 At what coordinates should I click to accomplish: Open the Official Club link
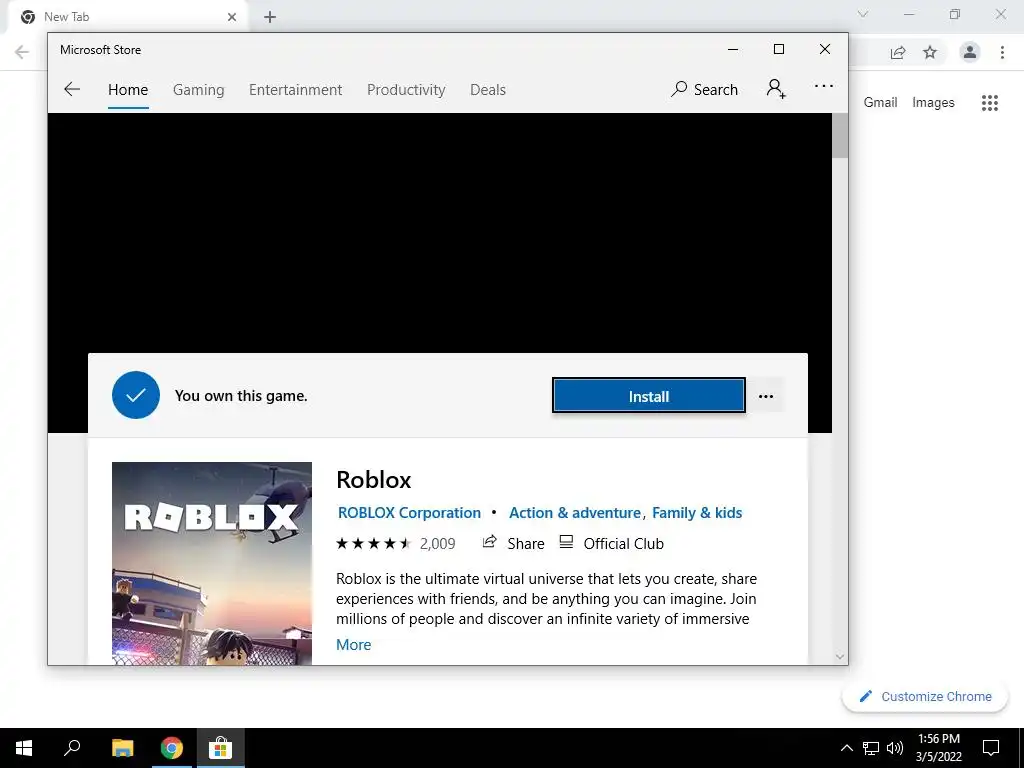pyautogui.click(x=612, y=543)
